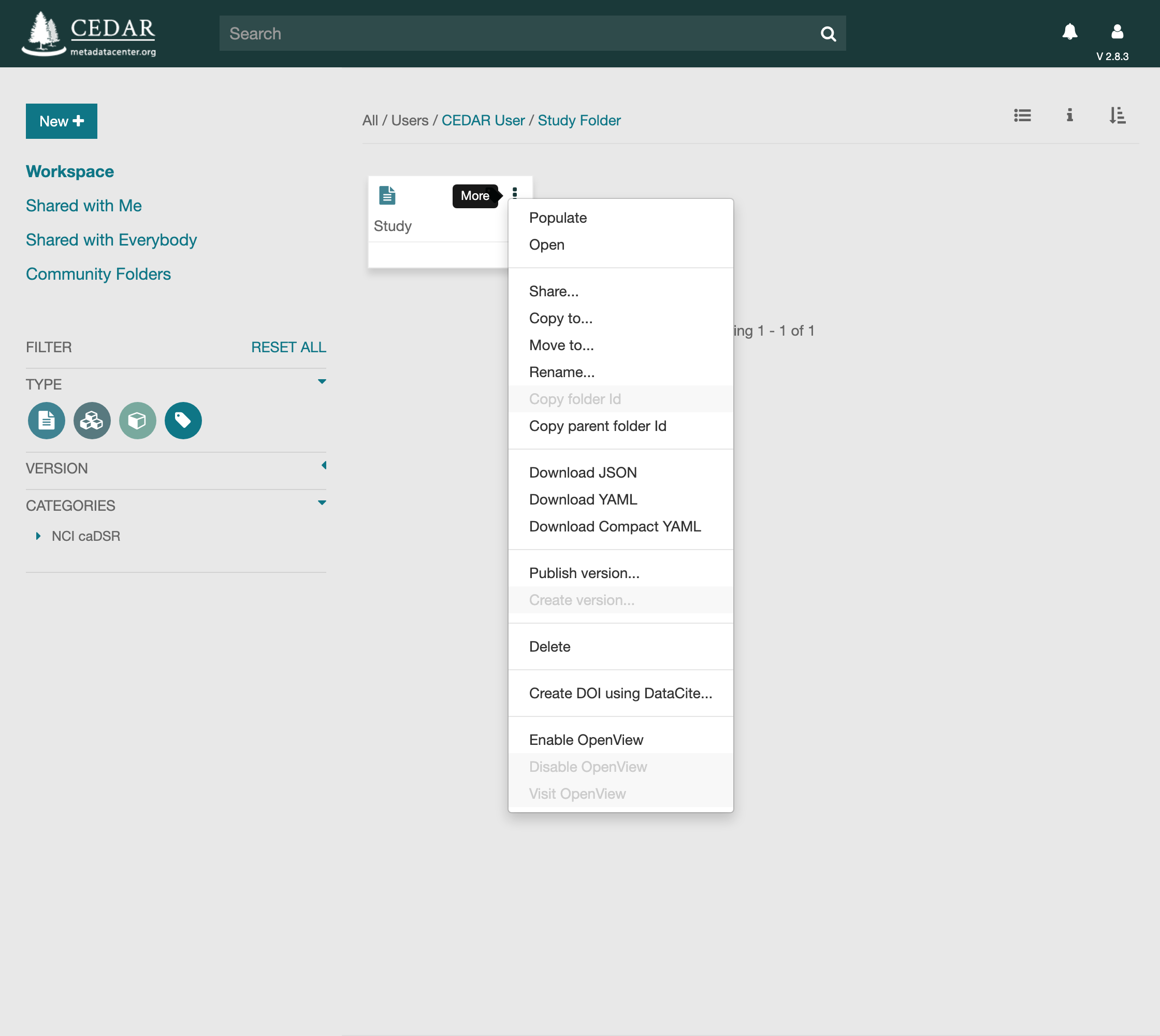Choose Populate from the context menu
Image resolution: width=1160 pixels, height=1036 pixels.
click(620, 218)
